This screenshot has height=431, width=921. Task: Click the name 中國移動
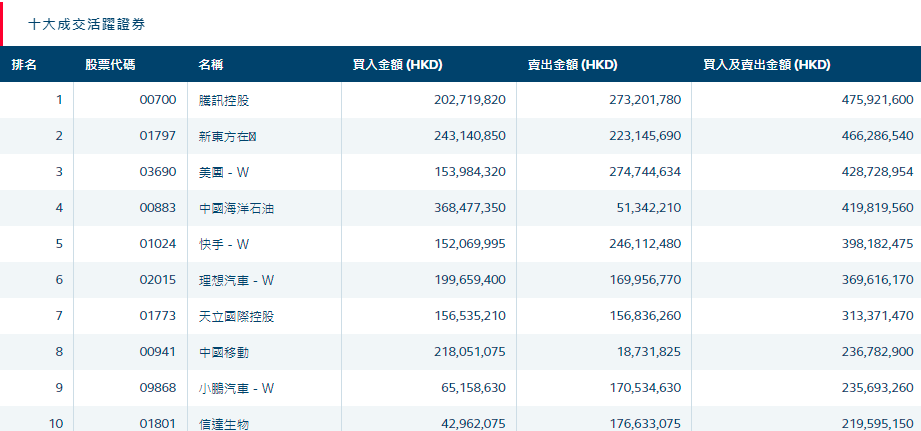point(224,352)
